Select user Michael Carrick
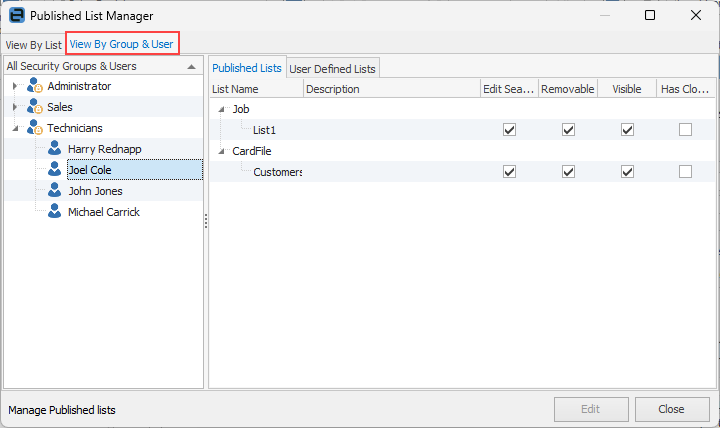 pyautogui.click(x=104, y=212)
